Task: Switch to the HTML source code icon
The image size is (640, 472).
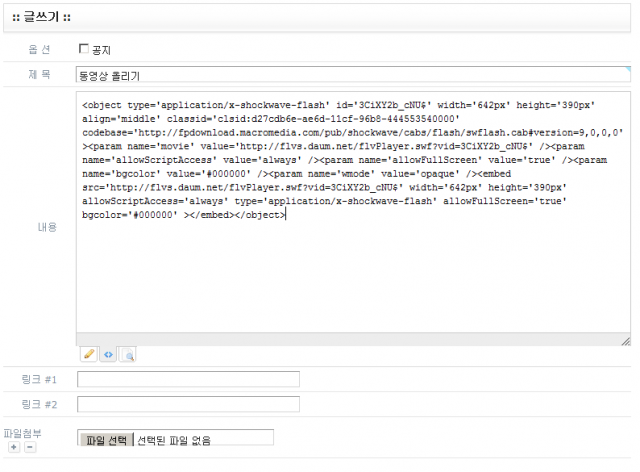Action: point(108,354)
